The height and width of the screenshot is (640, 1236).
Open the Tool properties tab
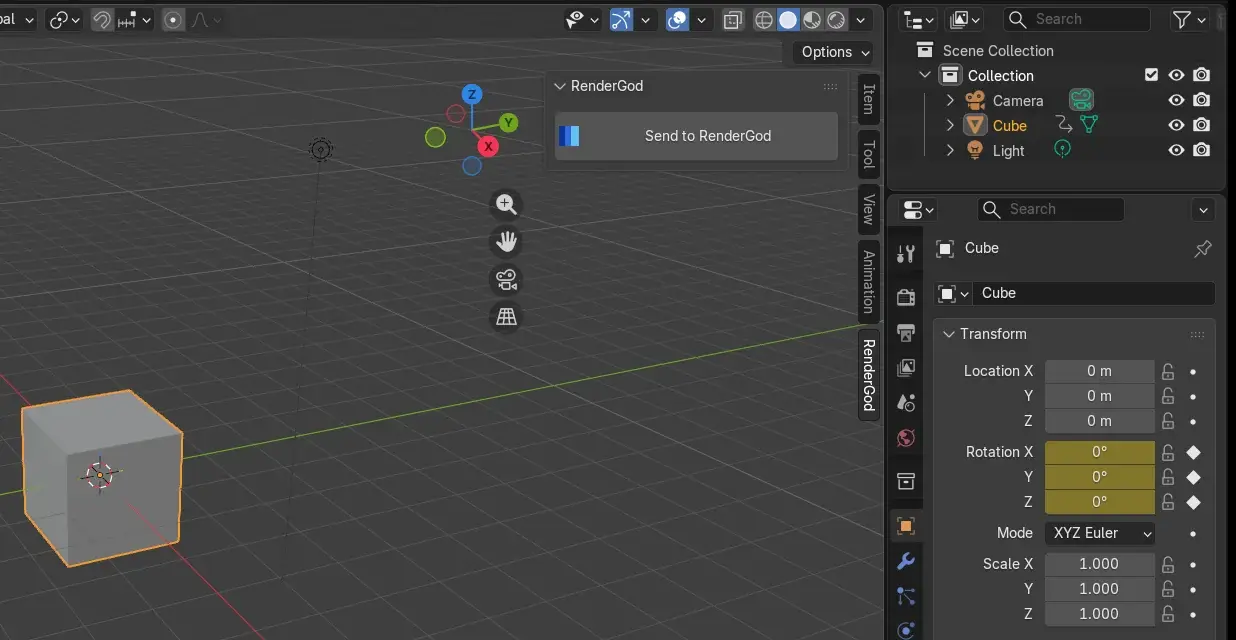click(906, 254)
